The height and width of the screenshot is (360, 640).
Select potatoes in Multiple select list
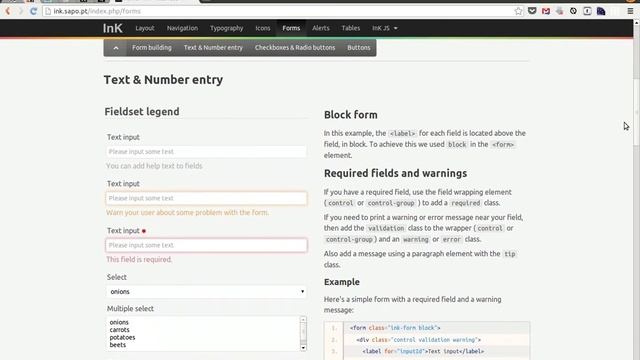click(122, 338)
